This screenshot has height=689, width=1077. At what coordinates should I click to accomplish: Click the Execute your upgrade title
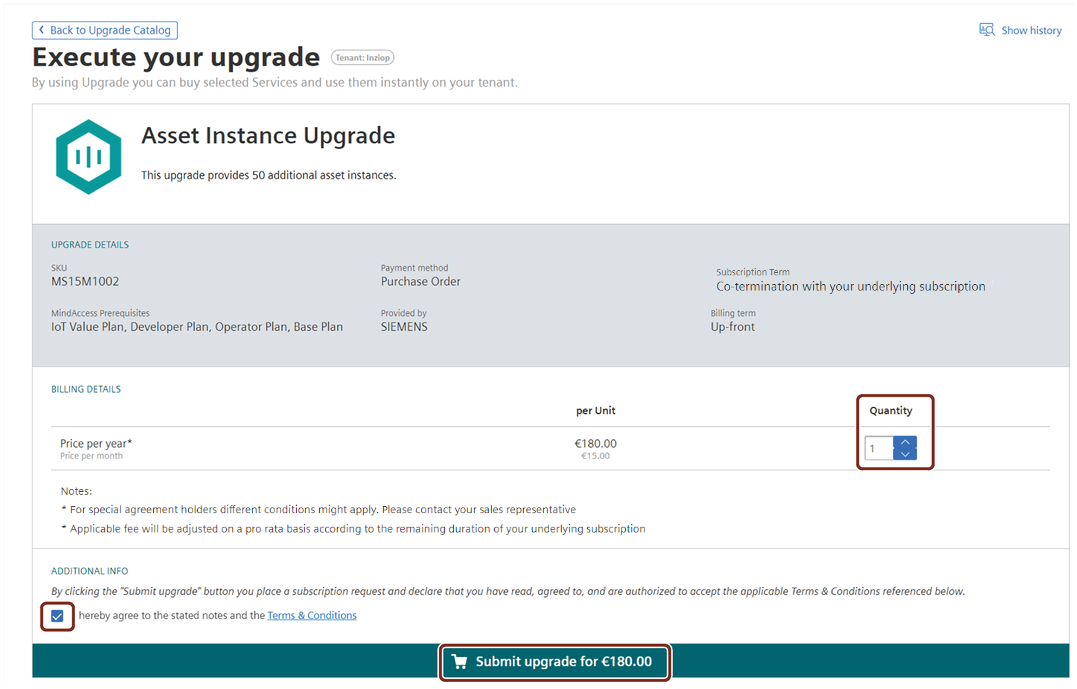(176, 57)
